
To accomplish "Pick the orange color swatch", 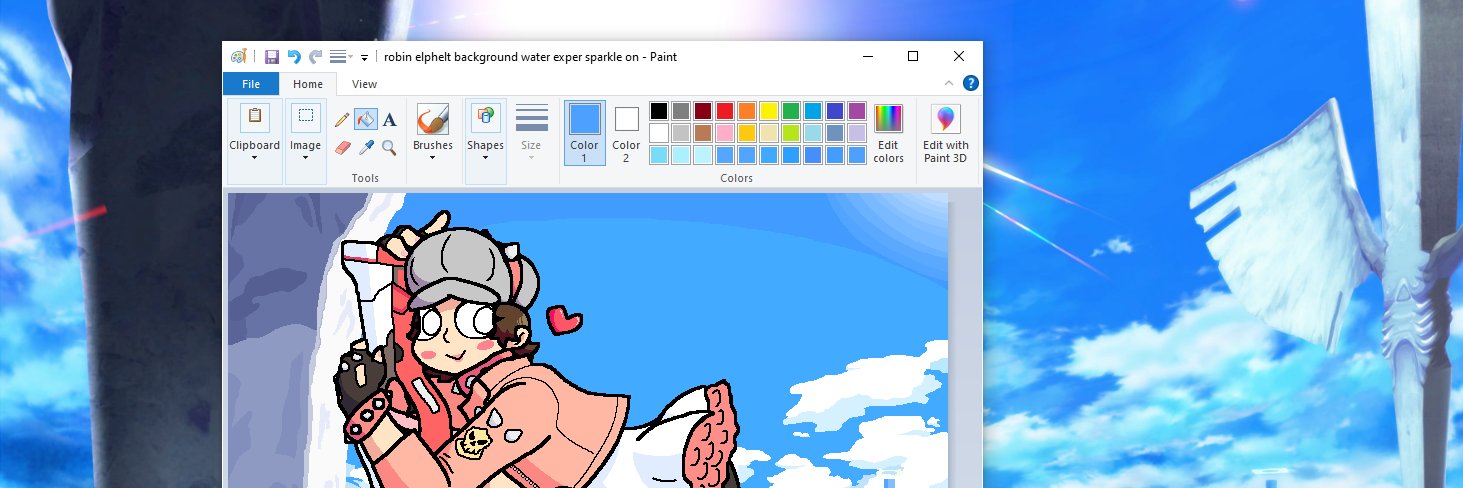I will tap(747, 111).
